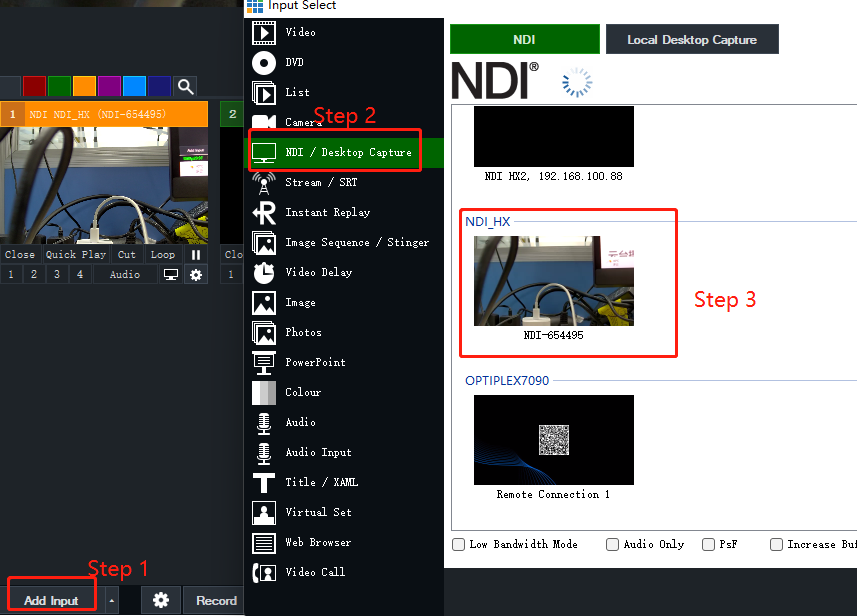Select the NDI-654495 source thumbnail
Image resolution: width=857 pixels, height=616 pixels.
(x=553, y=281)
